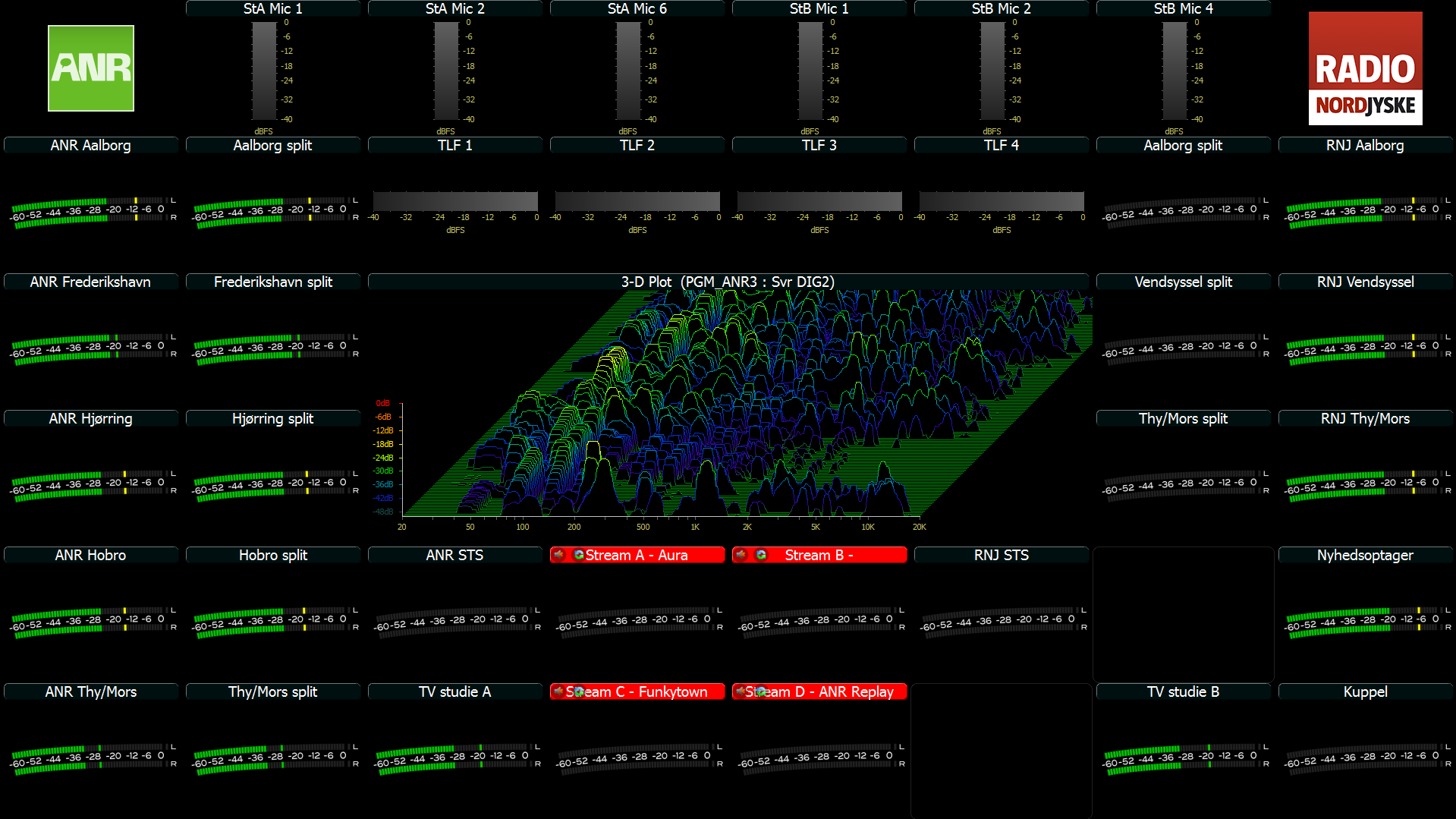Select the ANR Aalborg meter header
Image resolution: width=1456 pixels, height=819 pixels.
(x=91, y=145)
